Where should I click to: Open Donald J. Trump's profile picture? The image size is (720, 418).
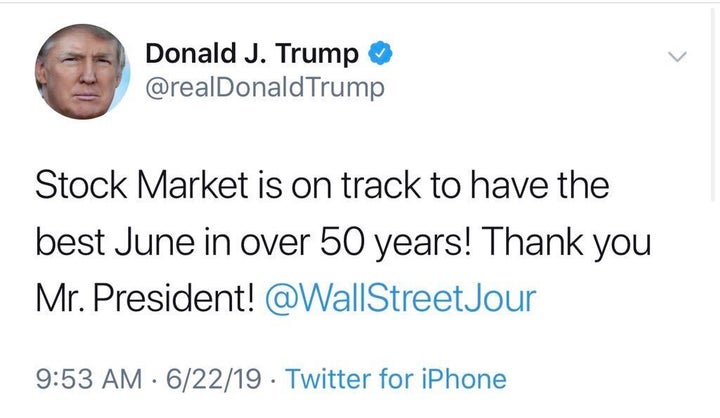83,72
